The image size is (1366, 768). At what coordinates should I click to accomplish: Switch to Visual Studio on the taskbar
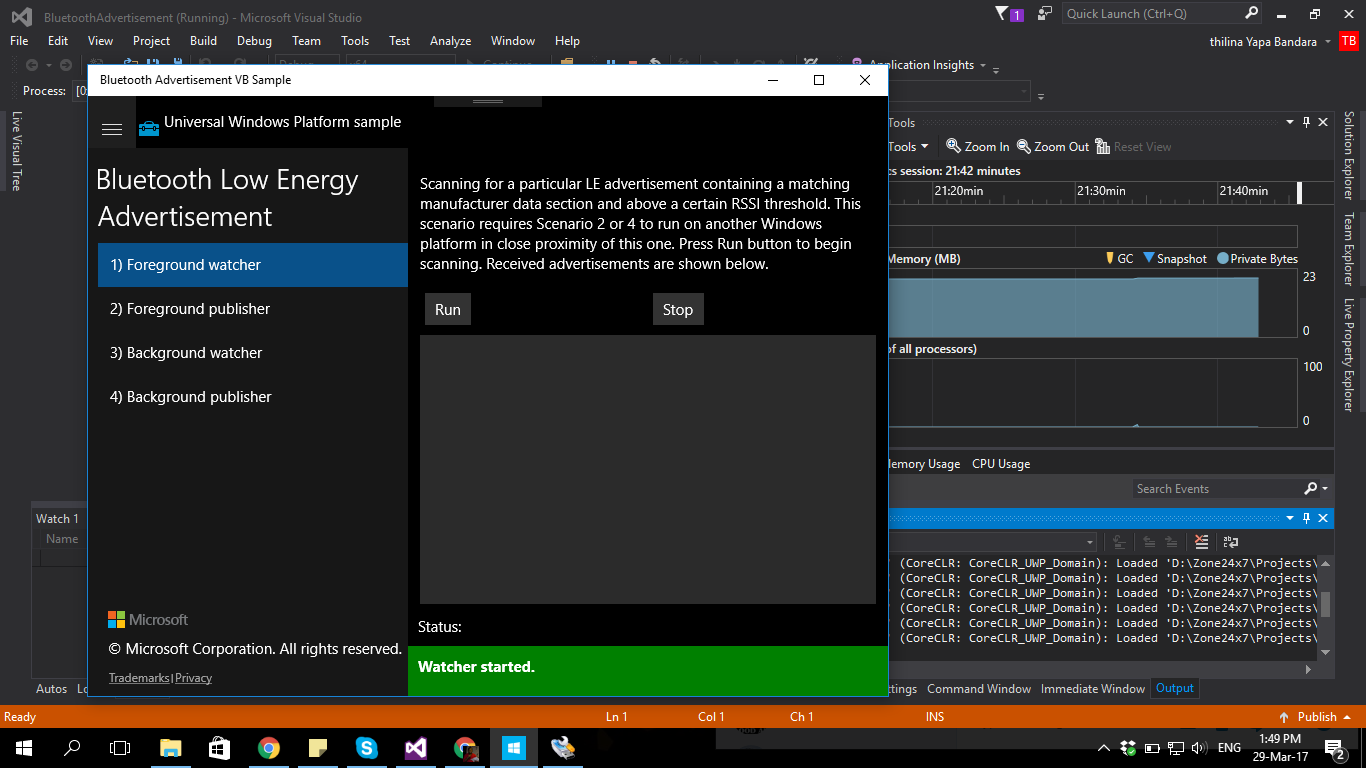[416, 747]
